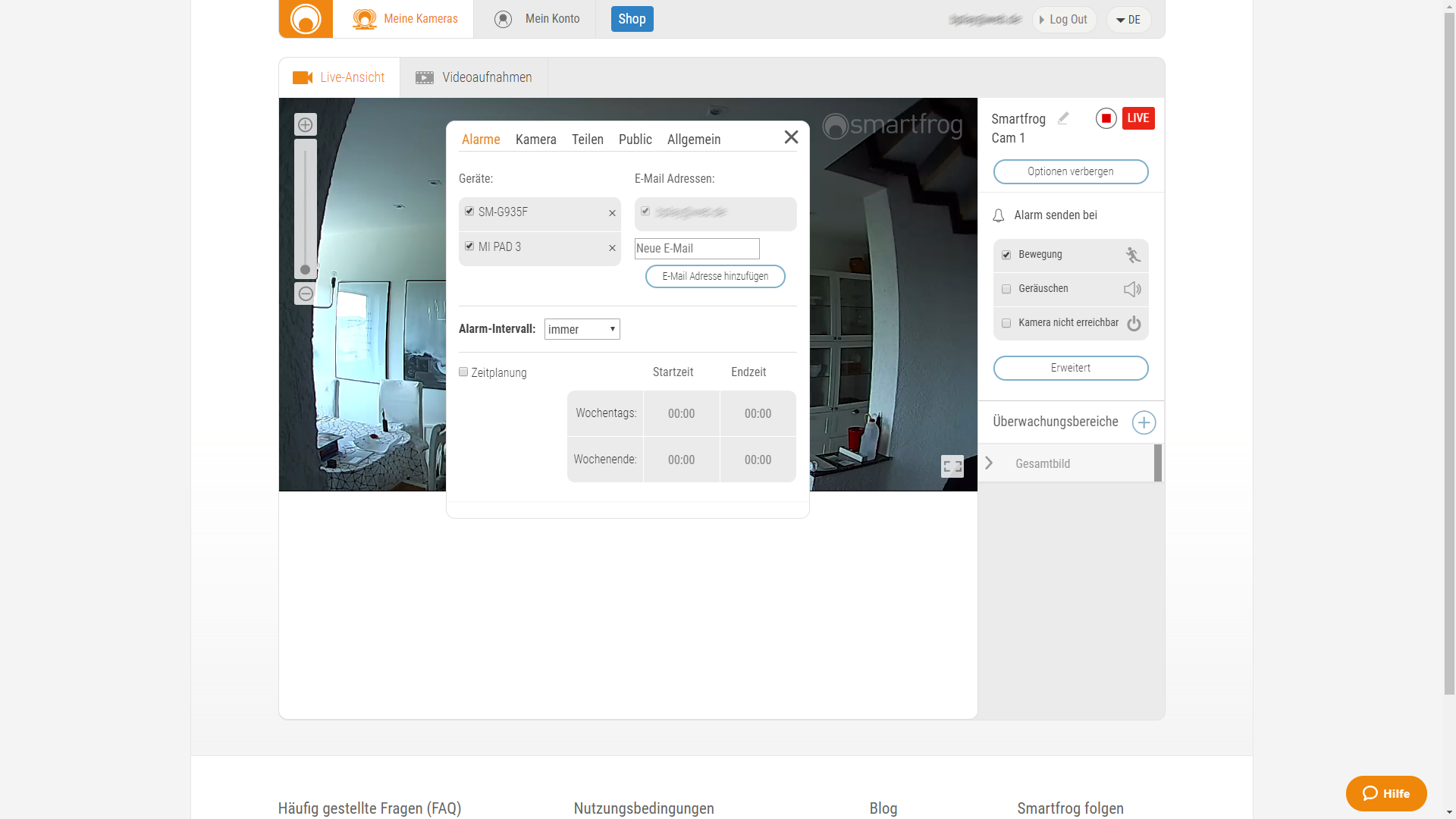The image size is (1456, 819).
Task: Expand the Gesamtbild entry chevron
Action: (x=989, y=463)
